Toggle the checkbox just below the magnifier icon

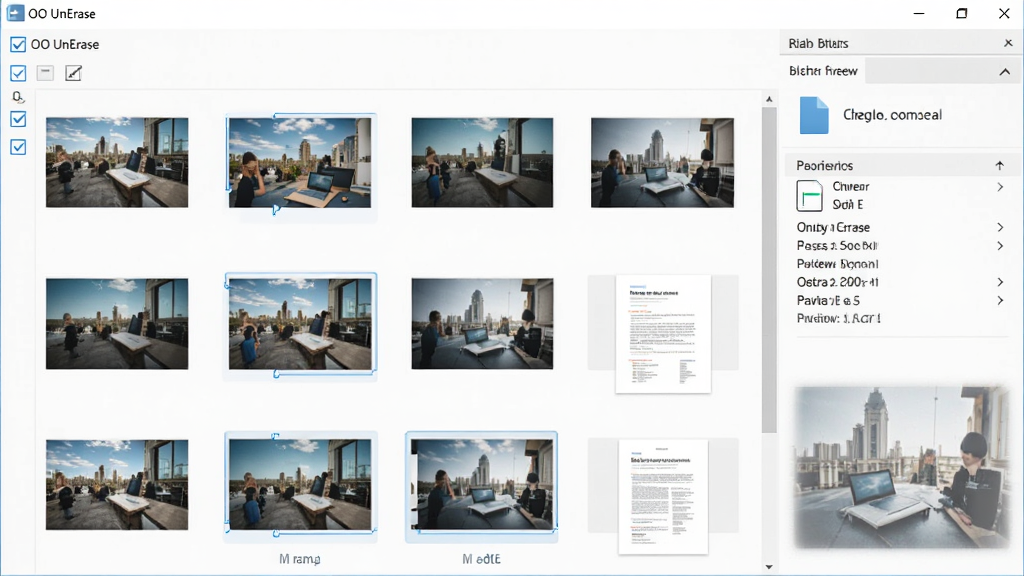tap(18, 119)
